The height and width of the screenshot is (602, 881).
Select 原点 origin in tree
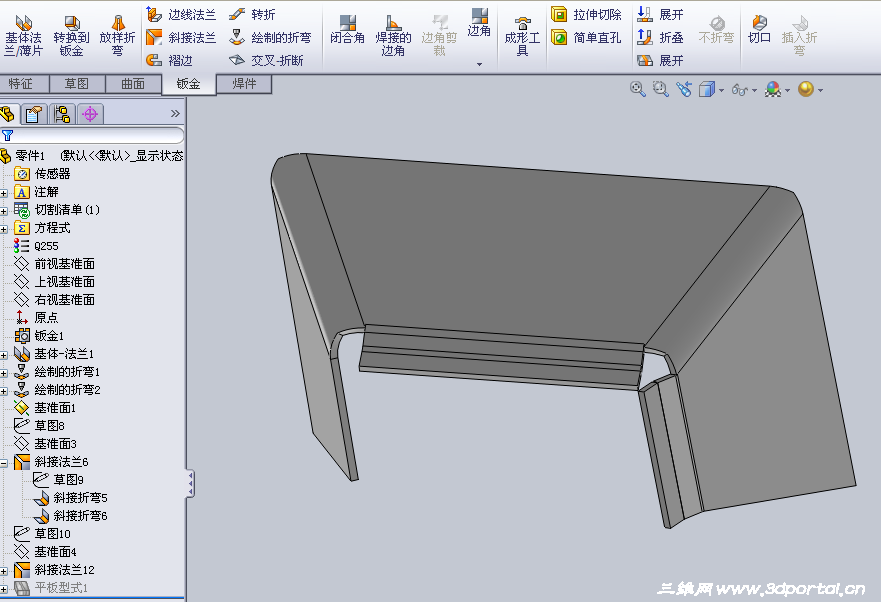click(37, 318)
